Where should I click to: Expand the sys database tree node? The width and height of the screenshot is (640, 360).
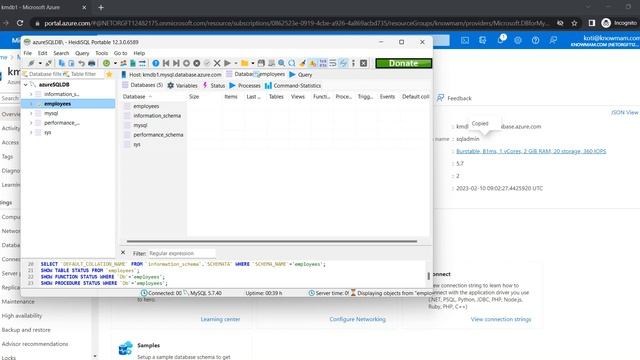[x=31, y=132]
